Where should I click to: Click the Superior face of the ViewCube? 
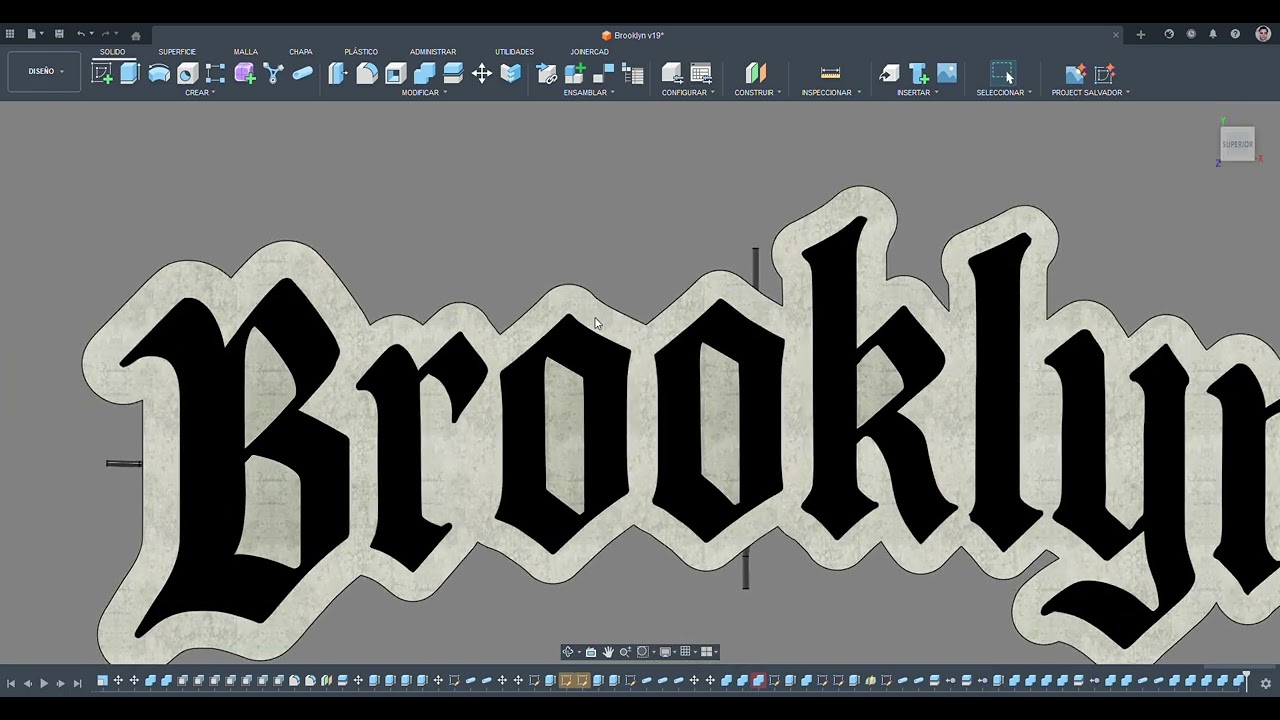coord(1237,144)
